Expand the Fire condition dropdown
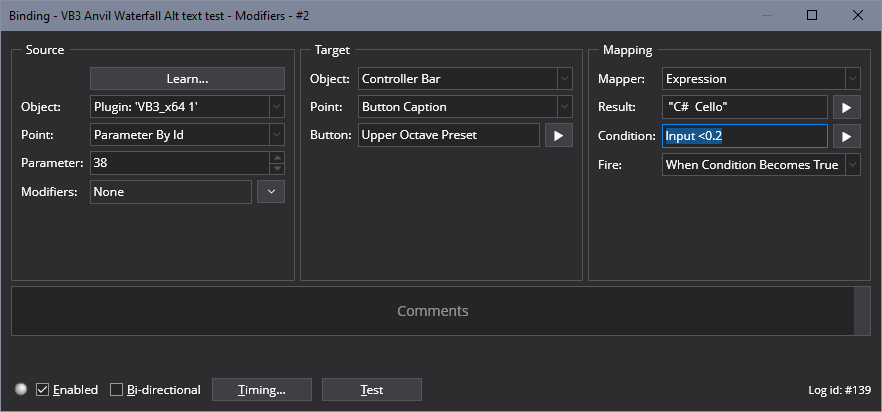 point(853,165)
